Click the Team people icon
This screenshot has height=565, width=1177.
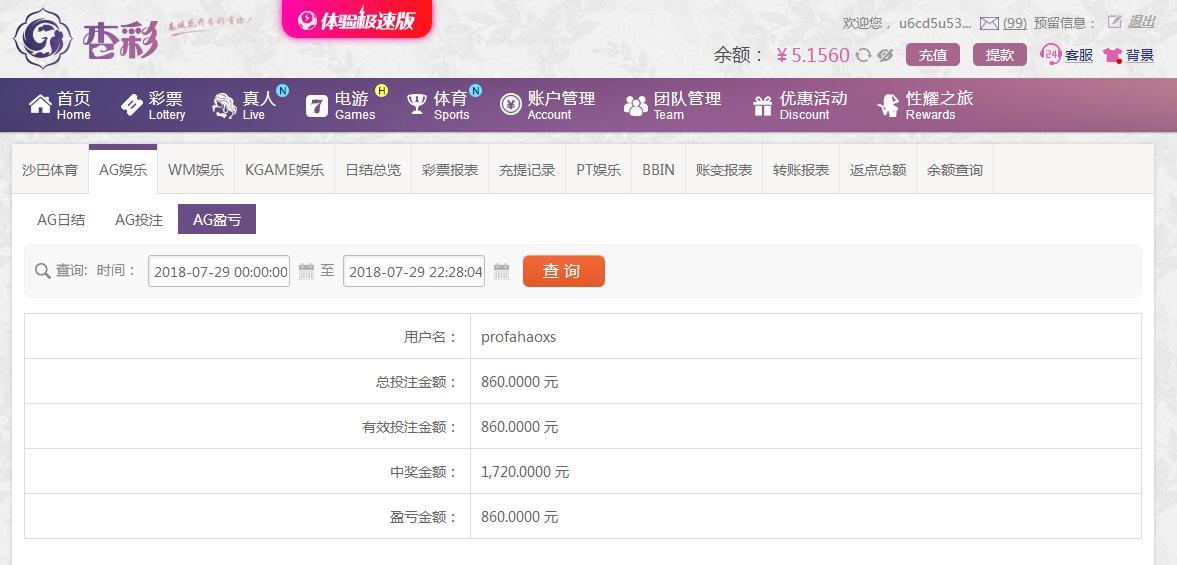pos(636,106)
